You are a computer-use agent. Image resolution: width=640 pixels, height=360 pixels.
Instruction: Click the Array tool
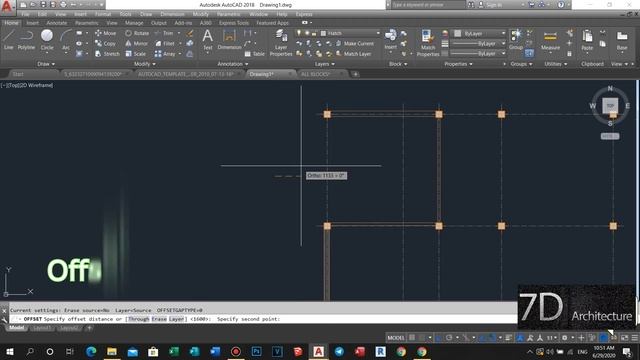[x=165, y=54]
